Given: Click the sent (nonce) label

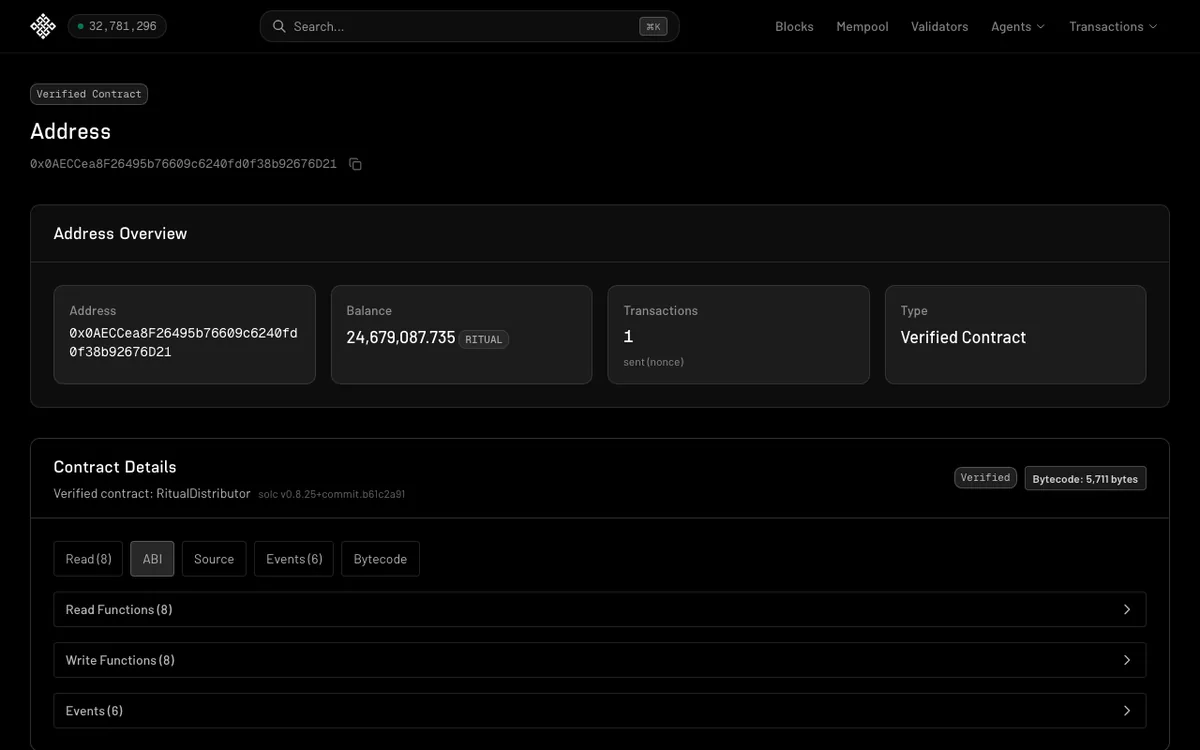Looking at the screenshot, I should pyautogui.click(x=653, y=362).
